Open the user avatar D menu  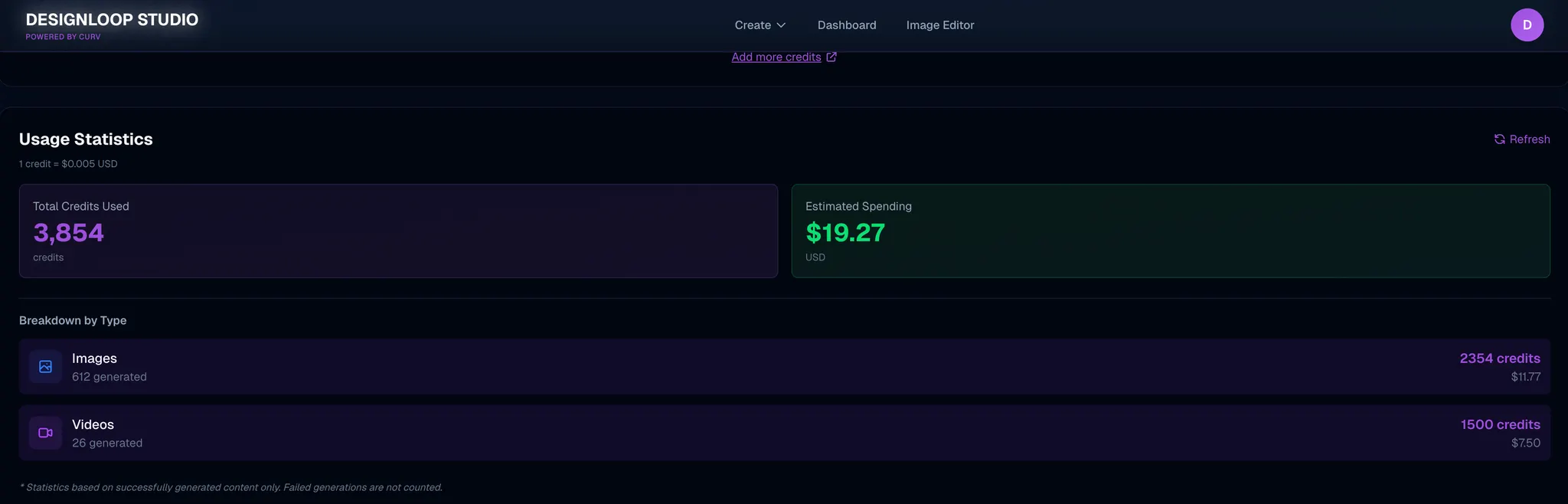click(x=1527, y=25)
